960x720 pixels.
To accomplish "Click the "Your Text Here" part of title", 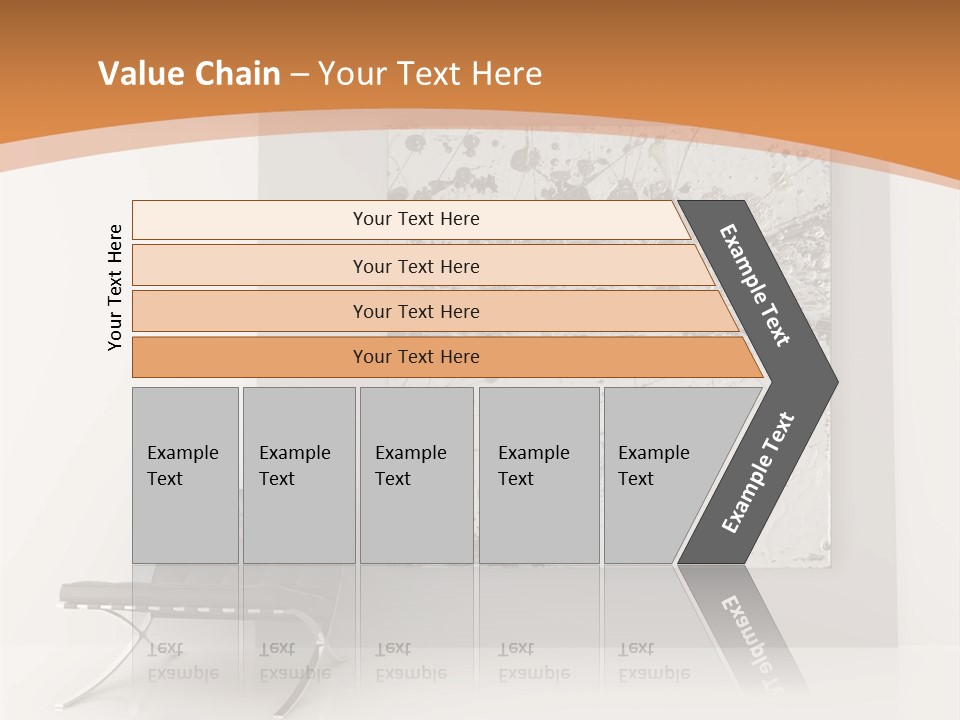I will (x=430, y=73).
